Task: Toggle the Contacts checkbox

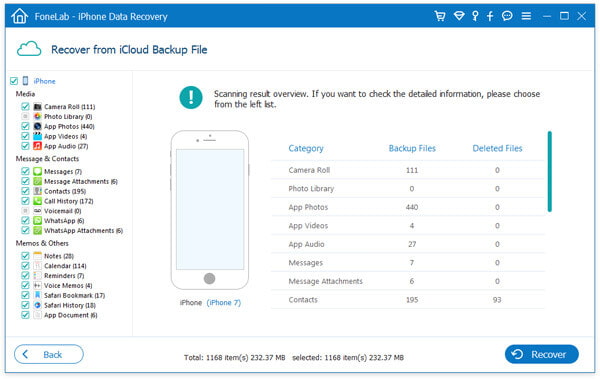Action: click(x=25, y=191)
